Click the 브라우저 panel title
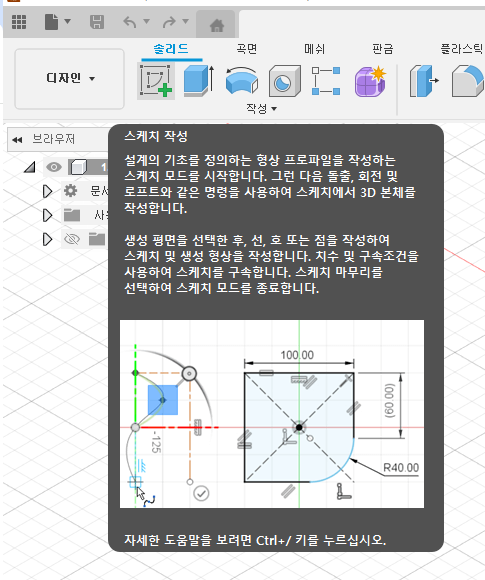The width and height of the screenshot is (485, 580). 54,139
